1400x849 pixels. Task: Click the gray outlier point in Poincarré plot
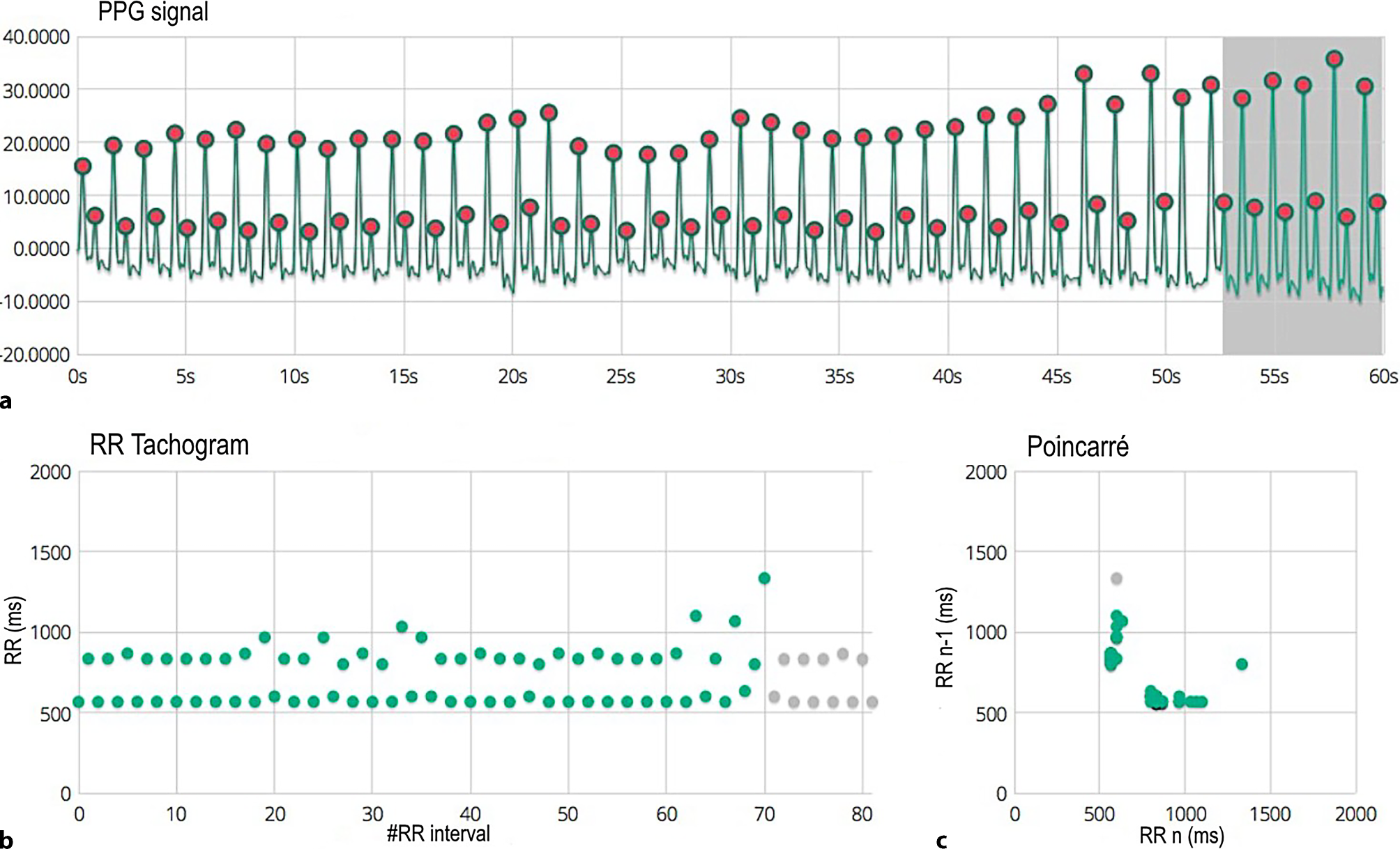coord(1116,578)
